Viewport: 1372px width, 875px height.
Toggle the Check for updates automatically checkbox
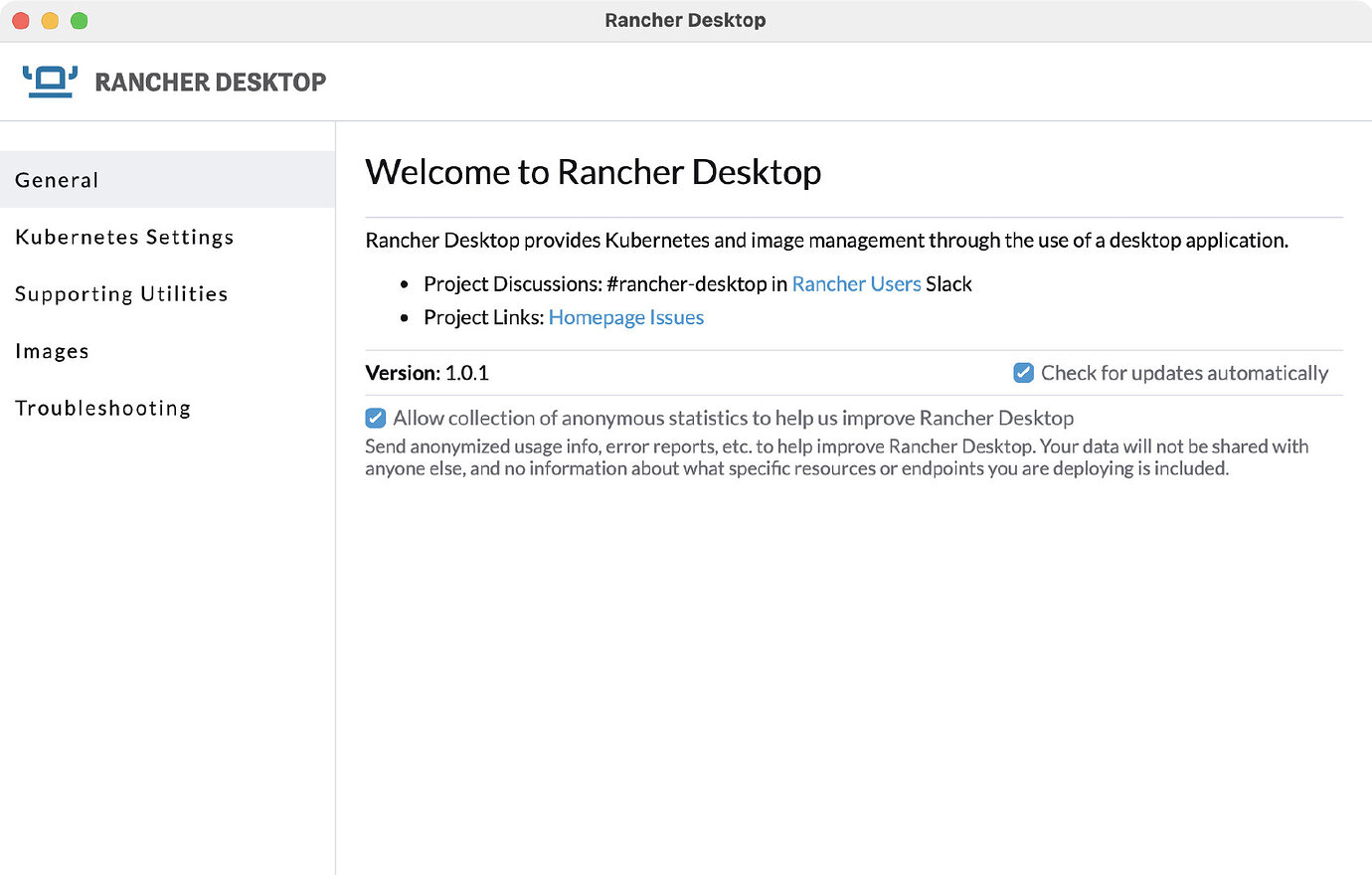pyautogui.click(x=1023, y=372)
